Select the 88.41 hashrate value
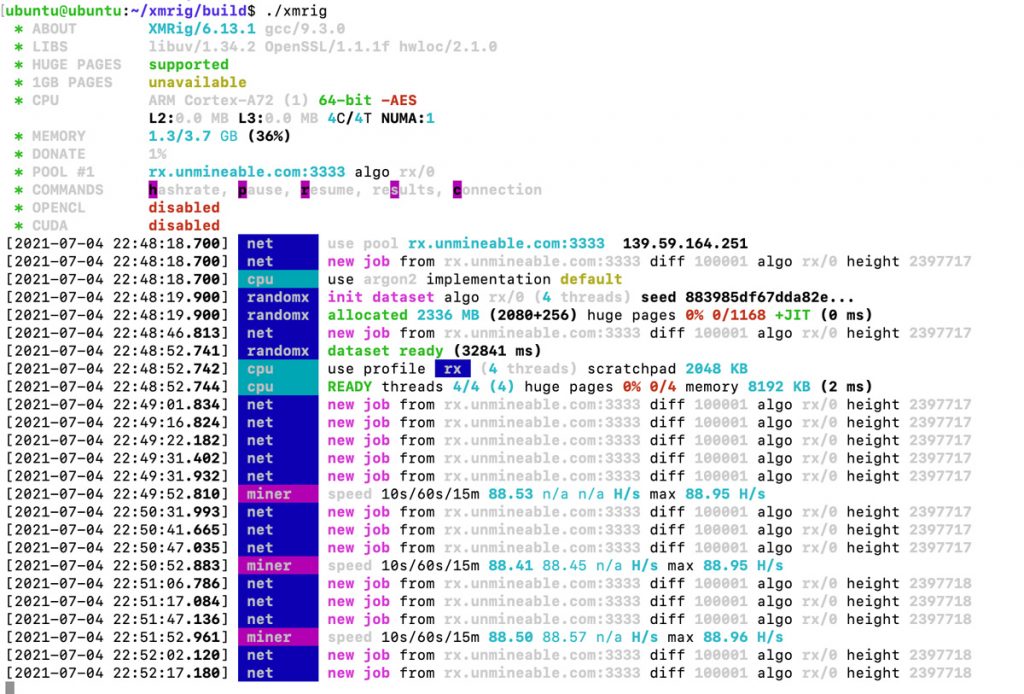Screen dimensions: 1024x694 tap(511, 565)
